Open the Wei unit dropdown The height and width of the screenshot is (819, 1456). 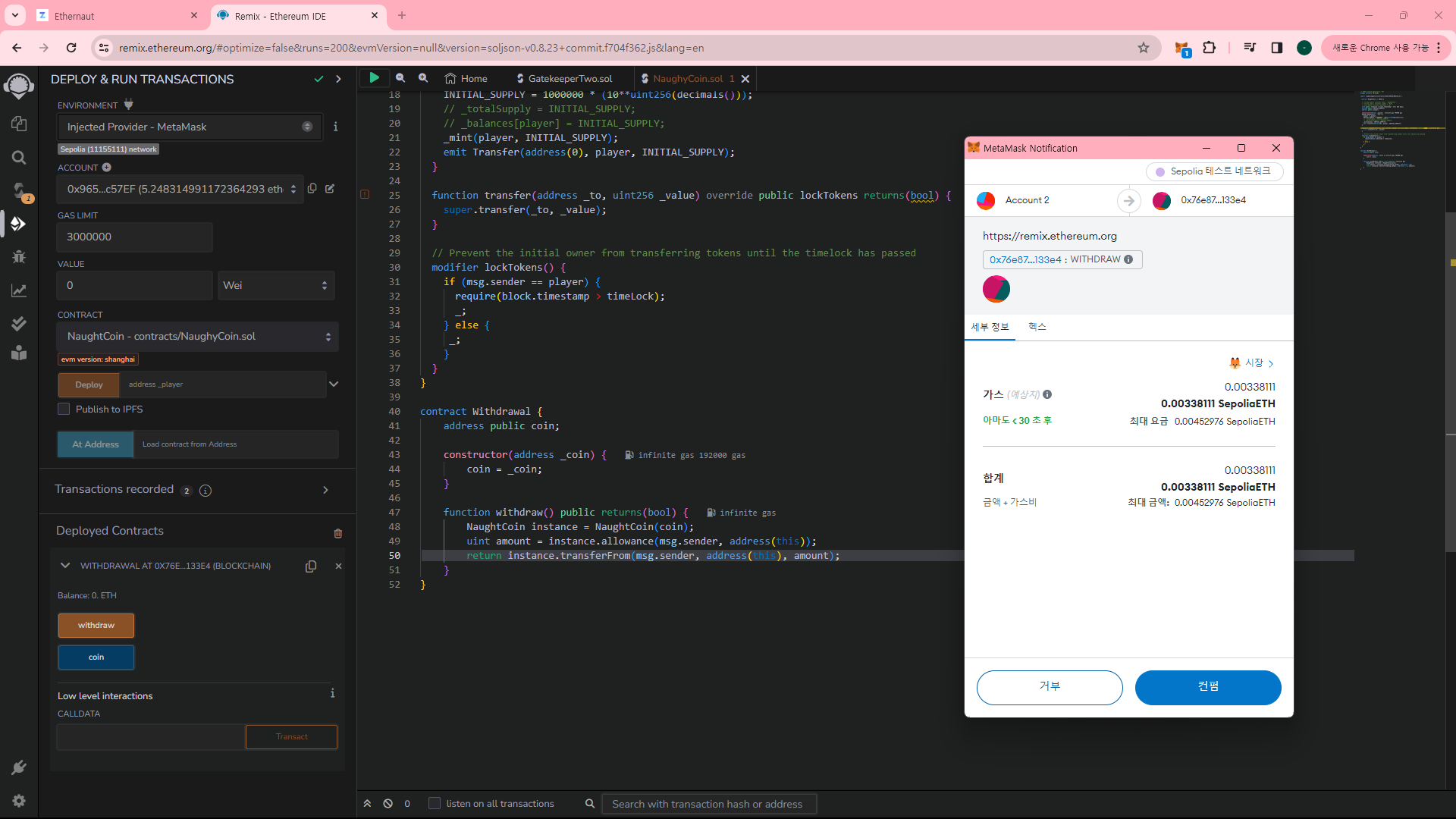[x=276, y=285]
